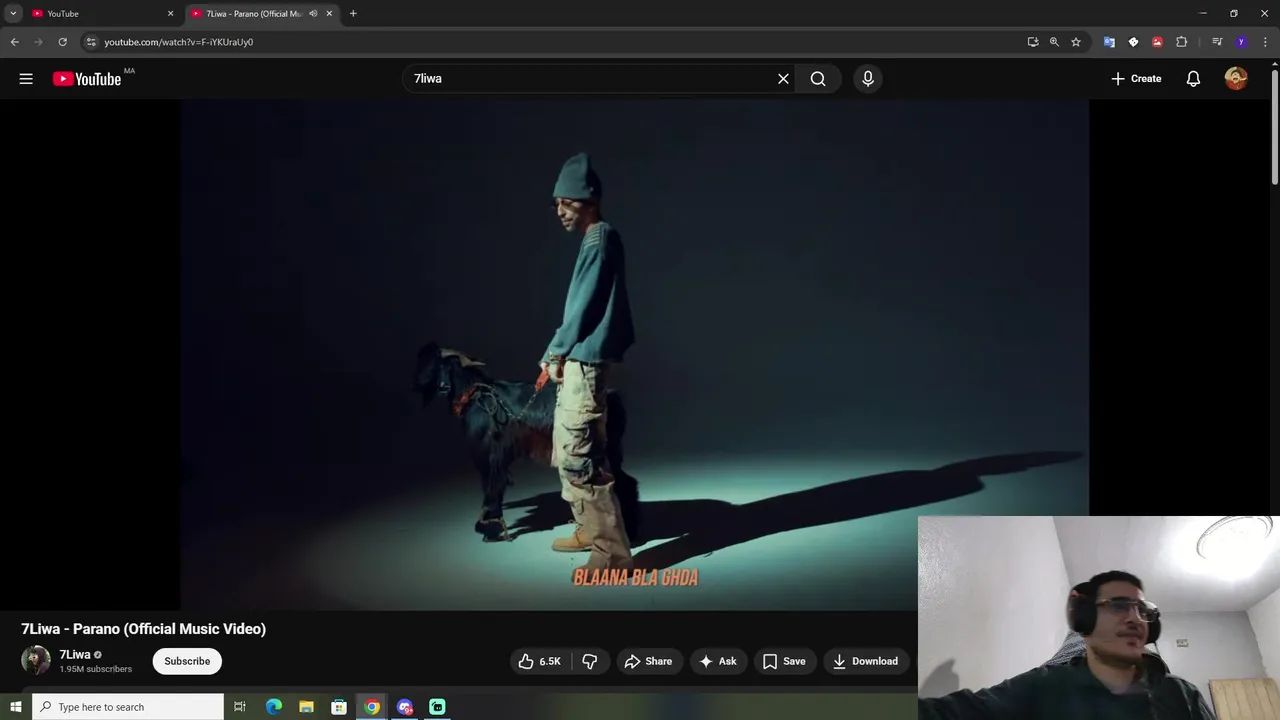Open the green app icon on the taskbar
This screenshot has width=1280, height=720.
pyautogui.click(x=437, y=707)
